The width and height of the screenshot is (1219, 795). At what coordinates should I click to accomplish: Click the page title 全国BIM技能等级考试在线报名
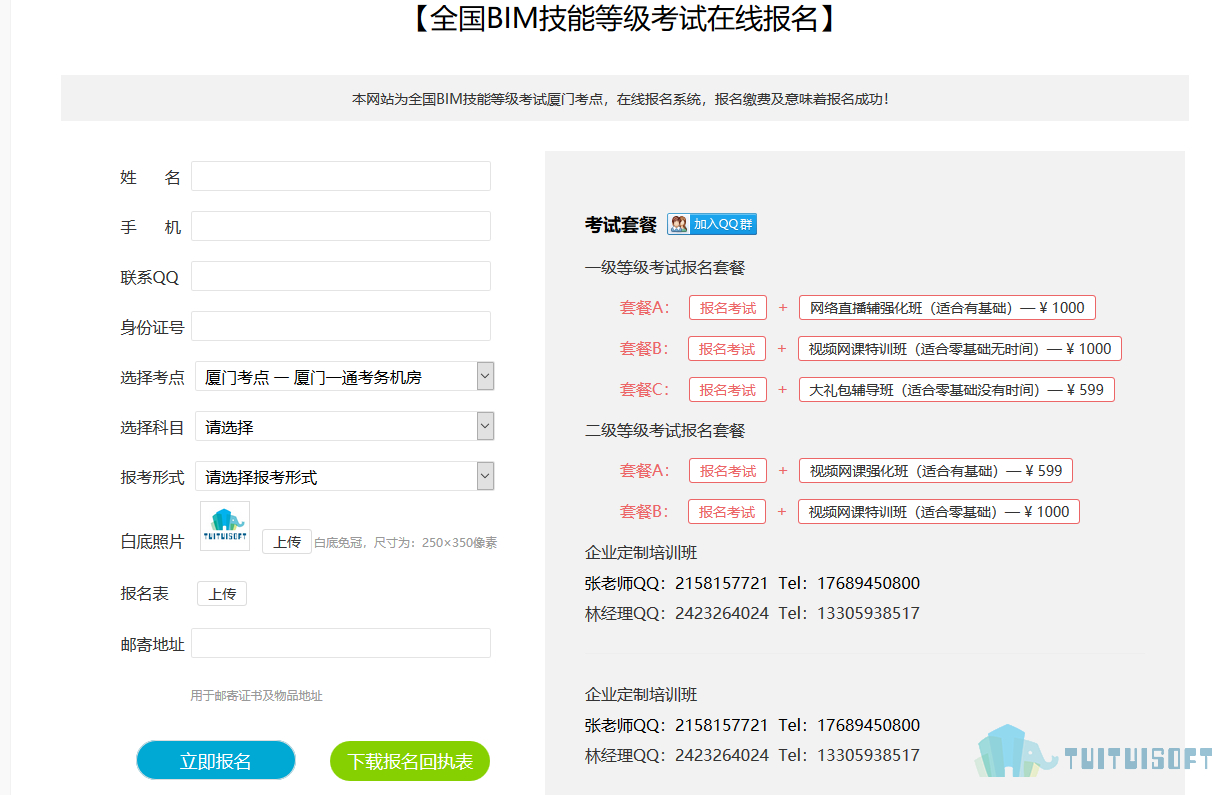pyautogui.click(x=624, y=19)
